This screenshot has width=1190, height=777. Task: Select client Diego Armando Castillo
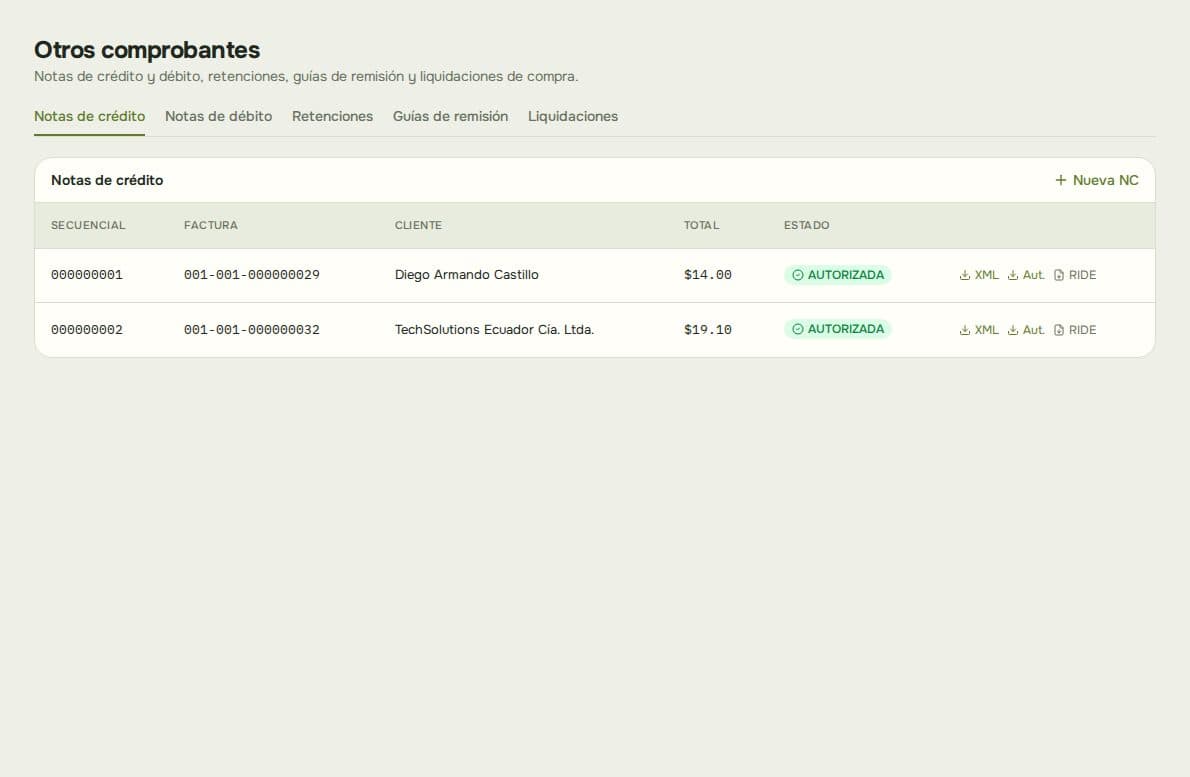[467, 275]
